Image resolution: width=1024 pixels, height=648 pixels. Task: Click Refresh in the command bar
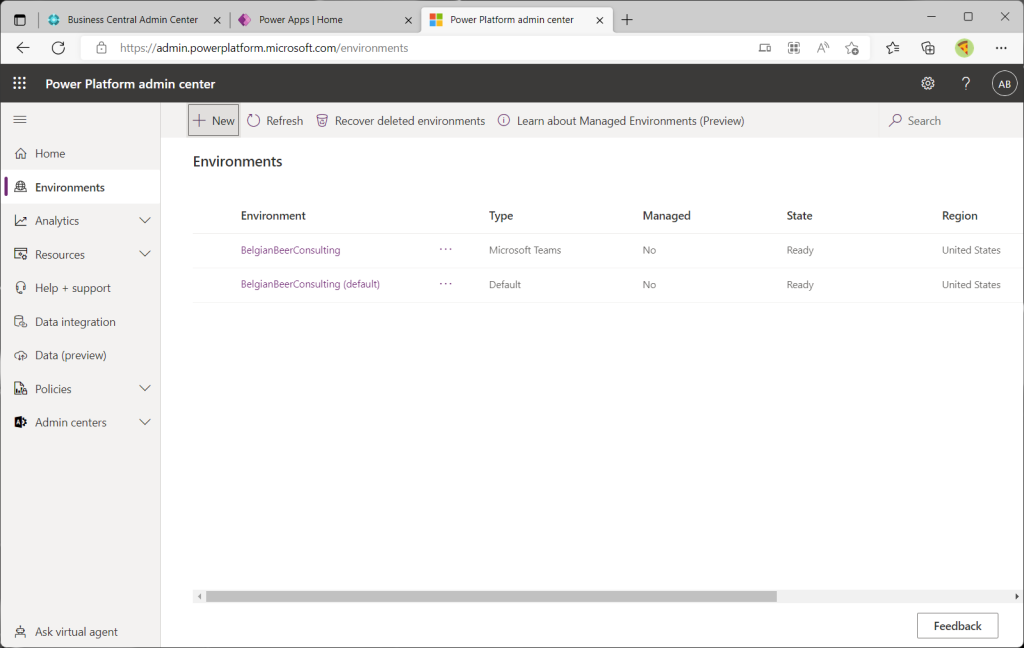(275, 121)
